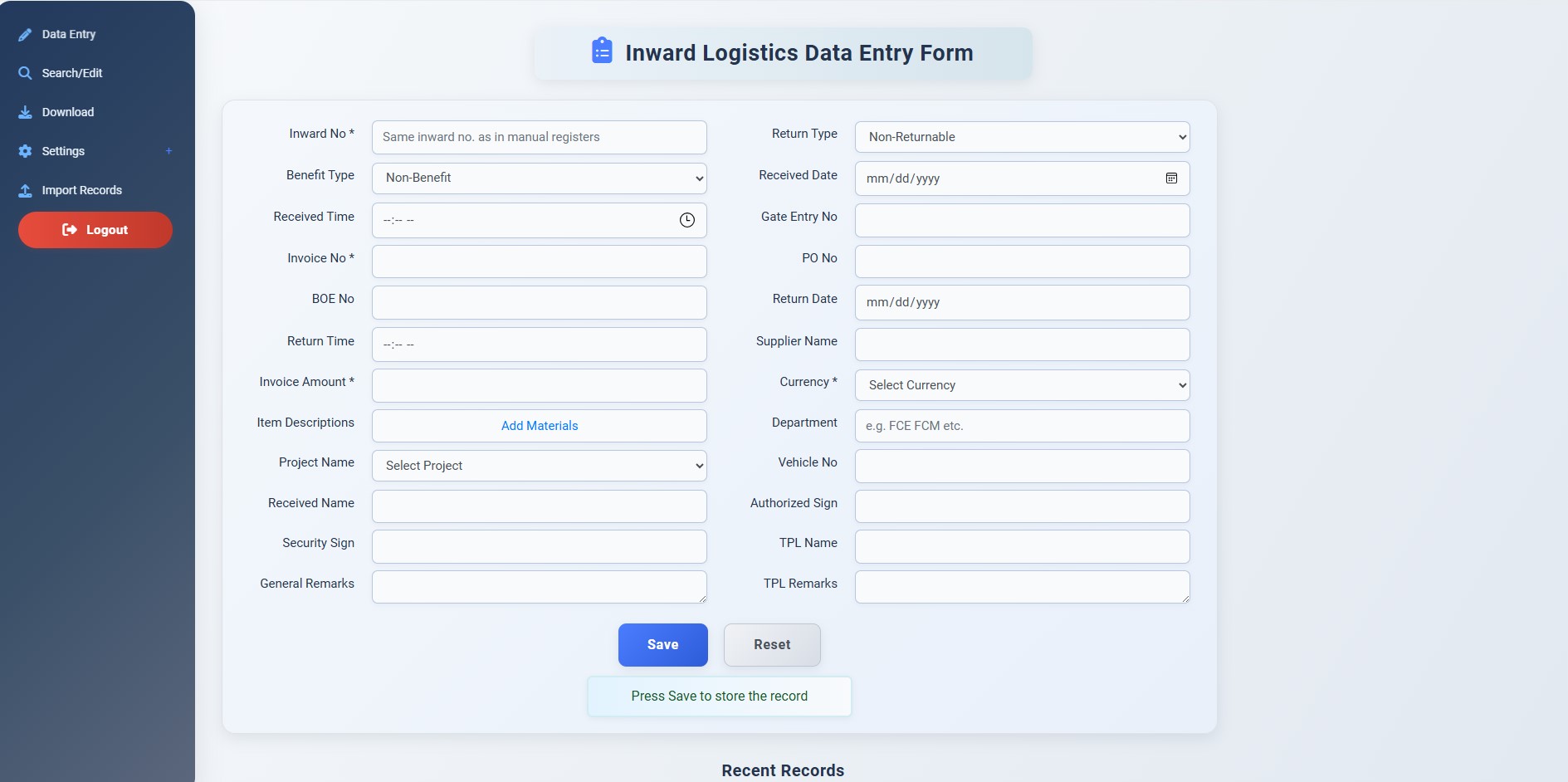Click the Search/Edit magnifier icon

click(24, 73)
